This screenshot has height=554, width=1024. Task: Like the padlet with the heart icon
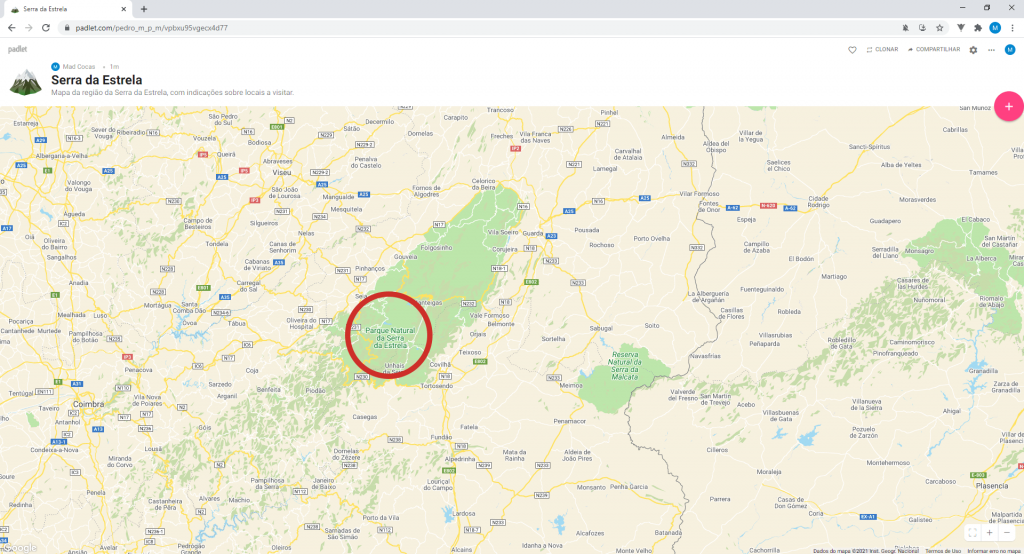(852, 50)
